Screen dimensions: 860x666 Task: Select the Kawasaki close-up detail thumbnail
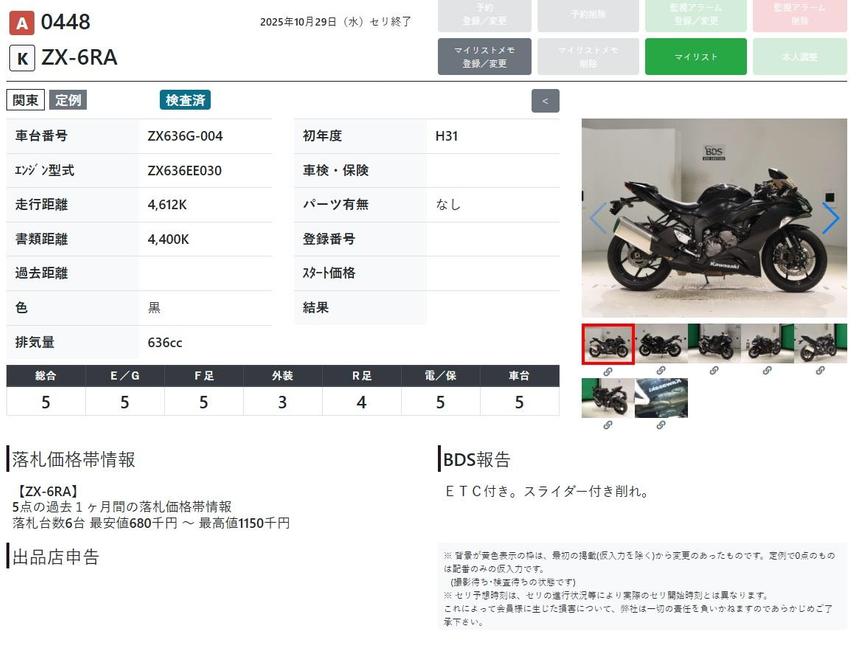tap(661, 398)
